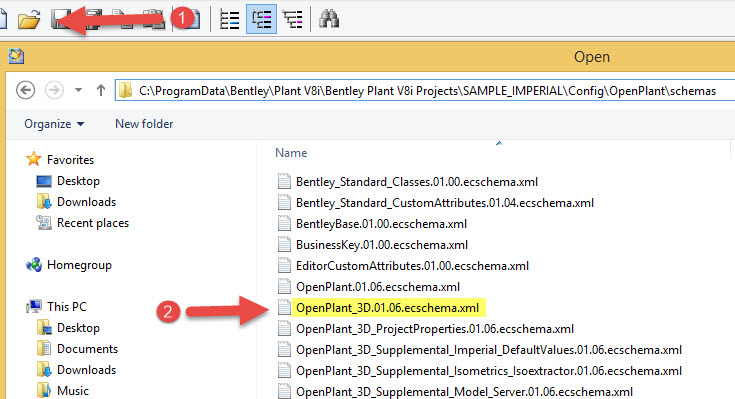Open the Organize dropdown menu

click(54, 124)
